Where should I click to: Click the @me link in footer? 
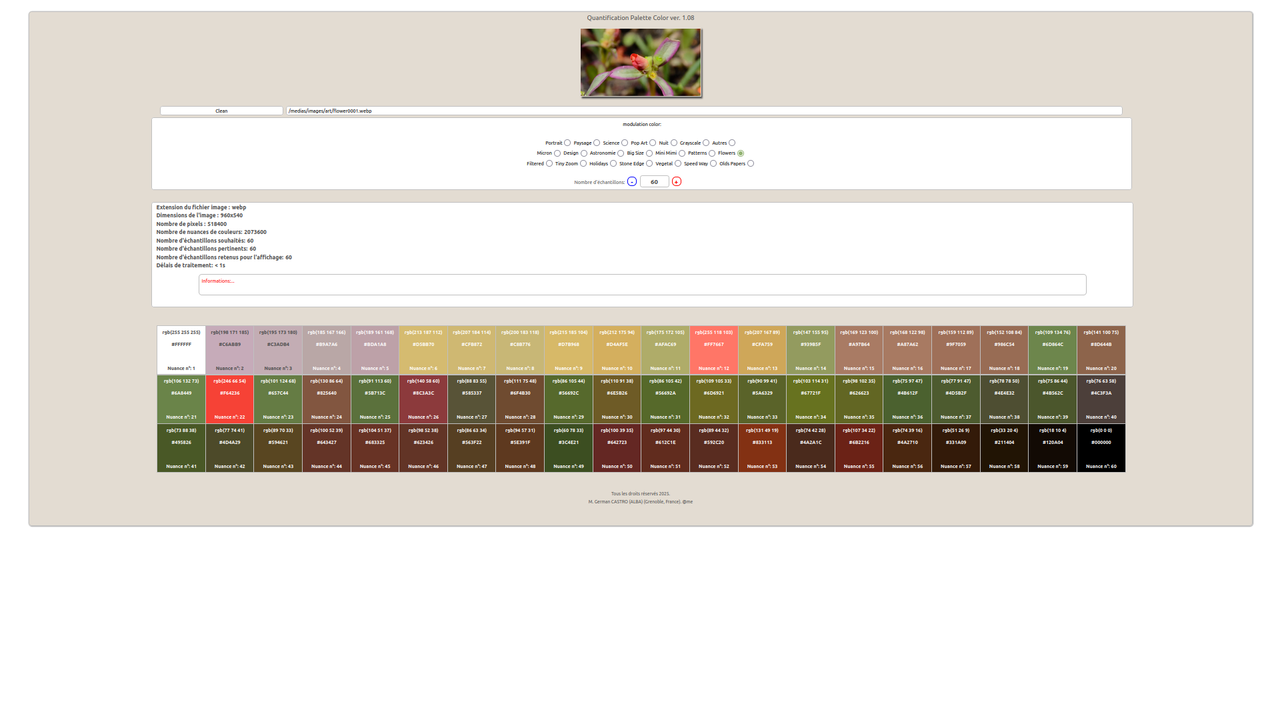pos(688,501)
